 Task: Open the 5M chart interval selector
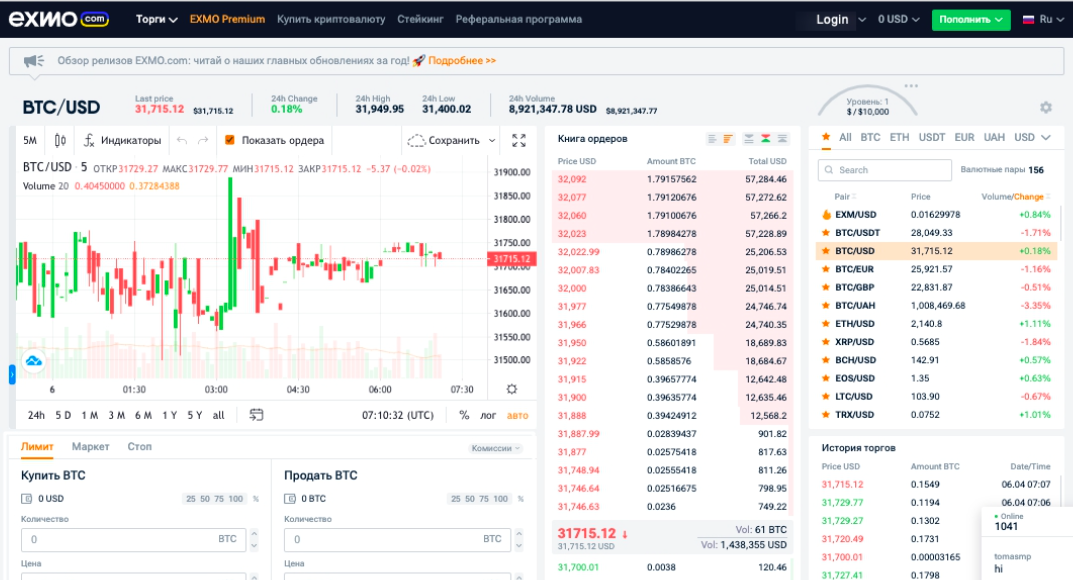[30, 140]
